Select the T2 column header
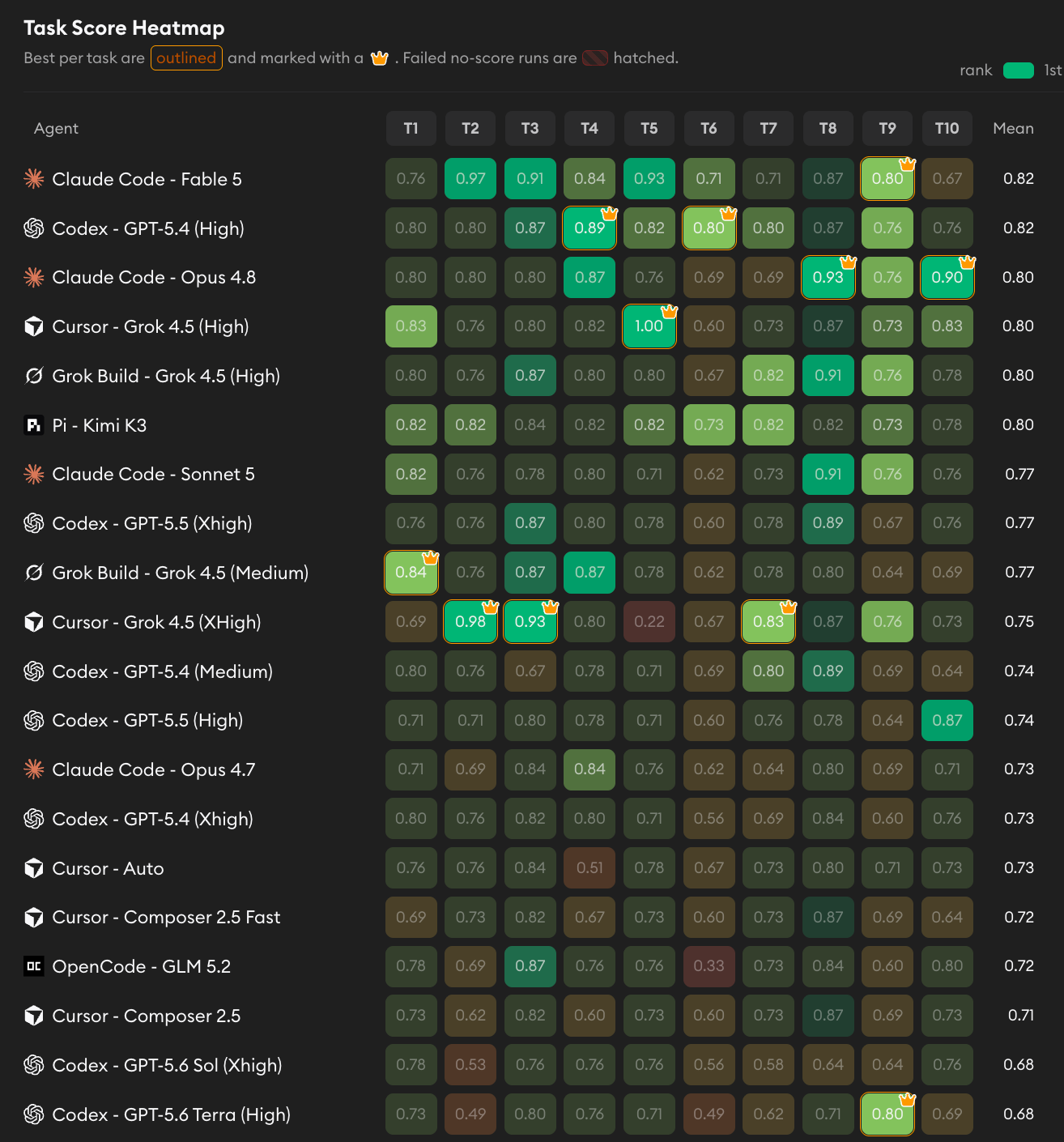 pyautogui.click(x=470, y=128)
